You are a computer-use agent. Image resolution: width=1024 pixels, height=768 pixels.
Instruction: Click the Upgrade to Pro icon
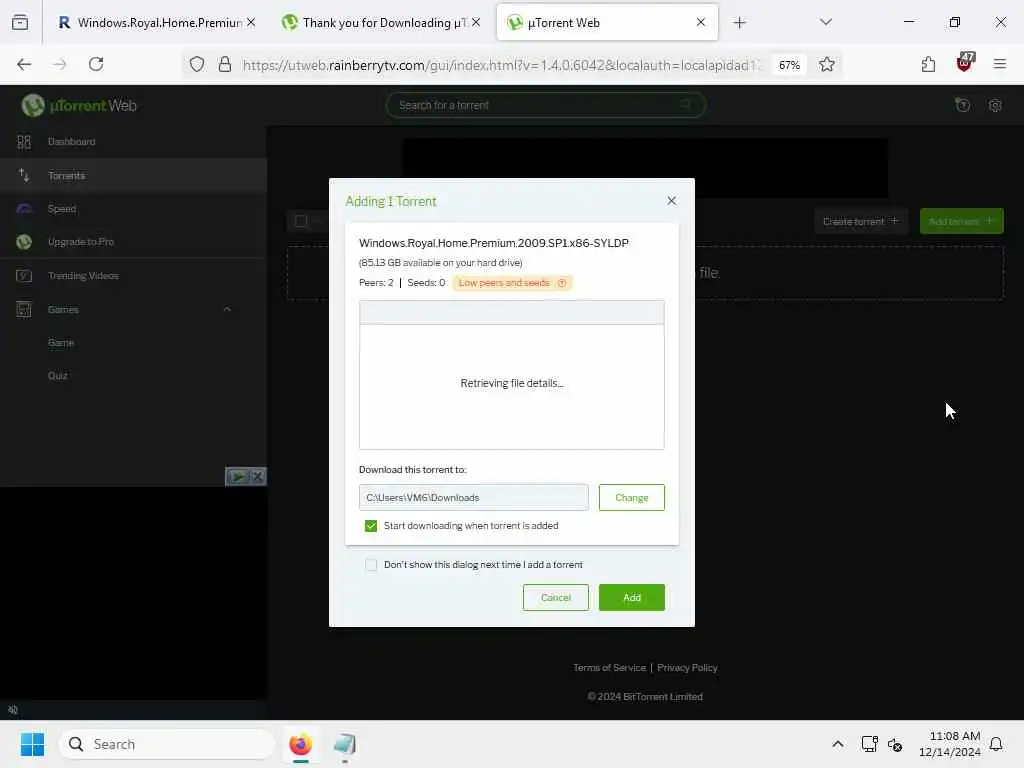pos(24,242)
